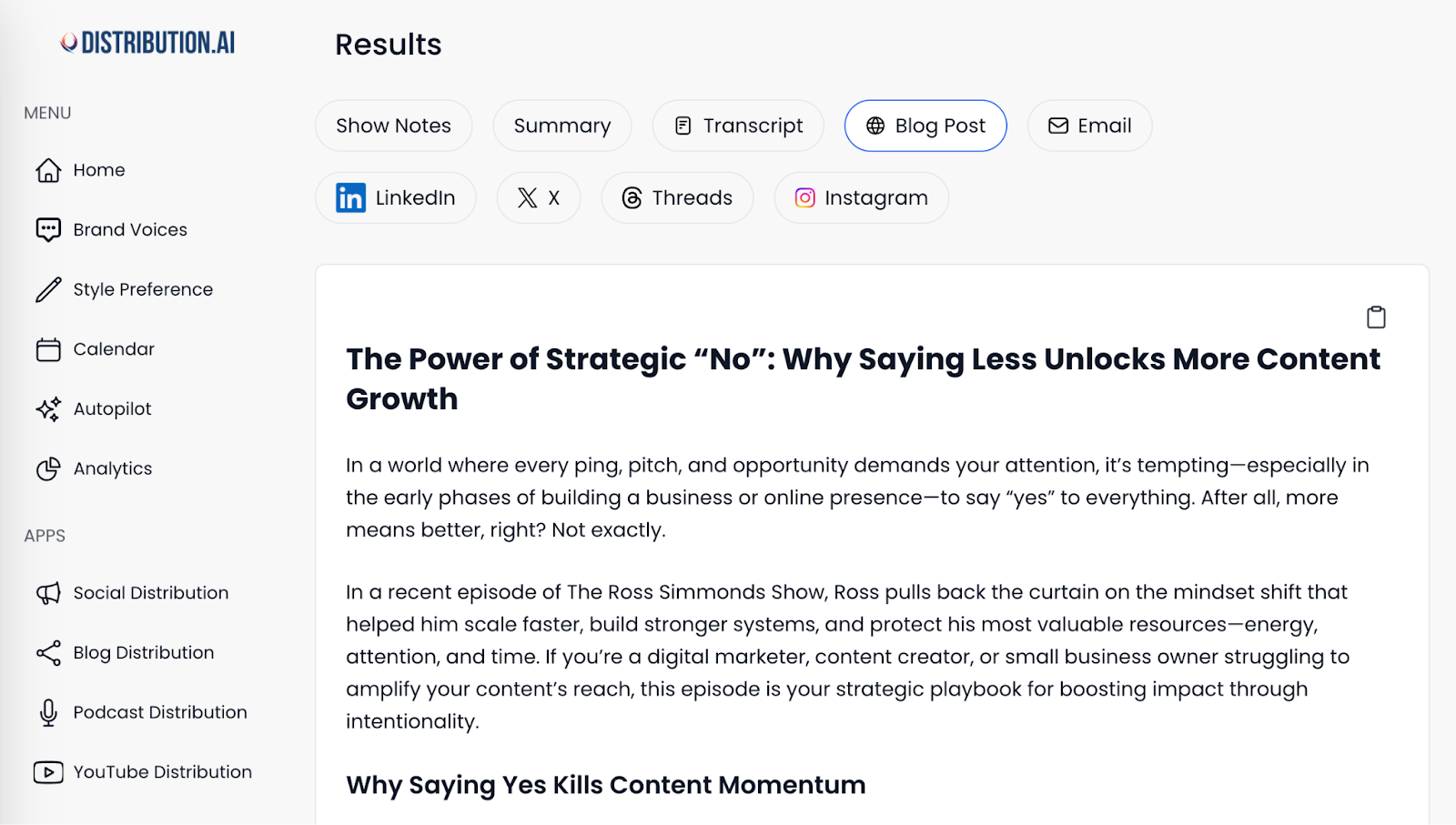
Task: Select the Social Distribution megaphone icon
Action: pos(47,592)
